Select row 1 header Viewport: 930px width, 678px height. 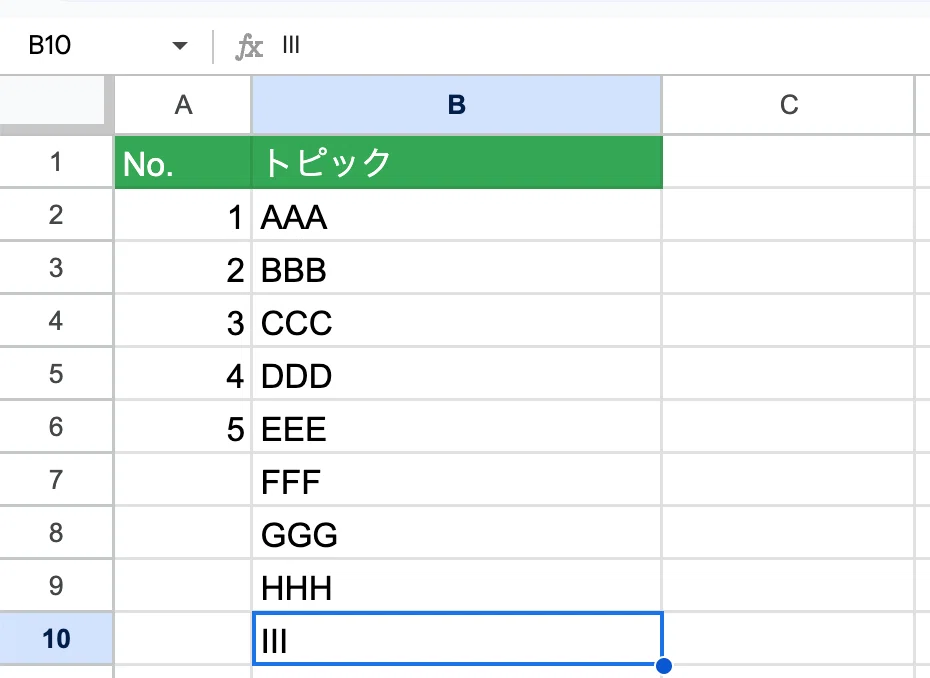[56, 162]
